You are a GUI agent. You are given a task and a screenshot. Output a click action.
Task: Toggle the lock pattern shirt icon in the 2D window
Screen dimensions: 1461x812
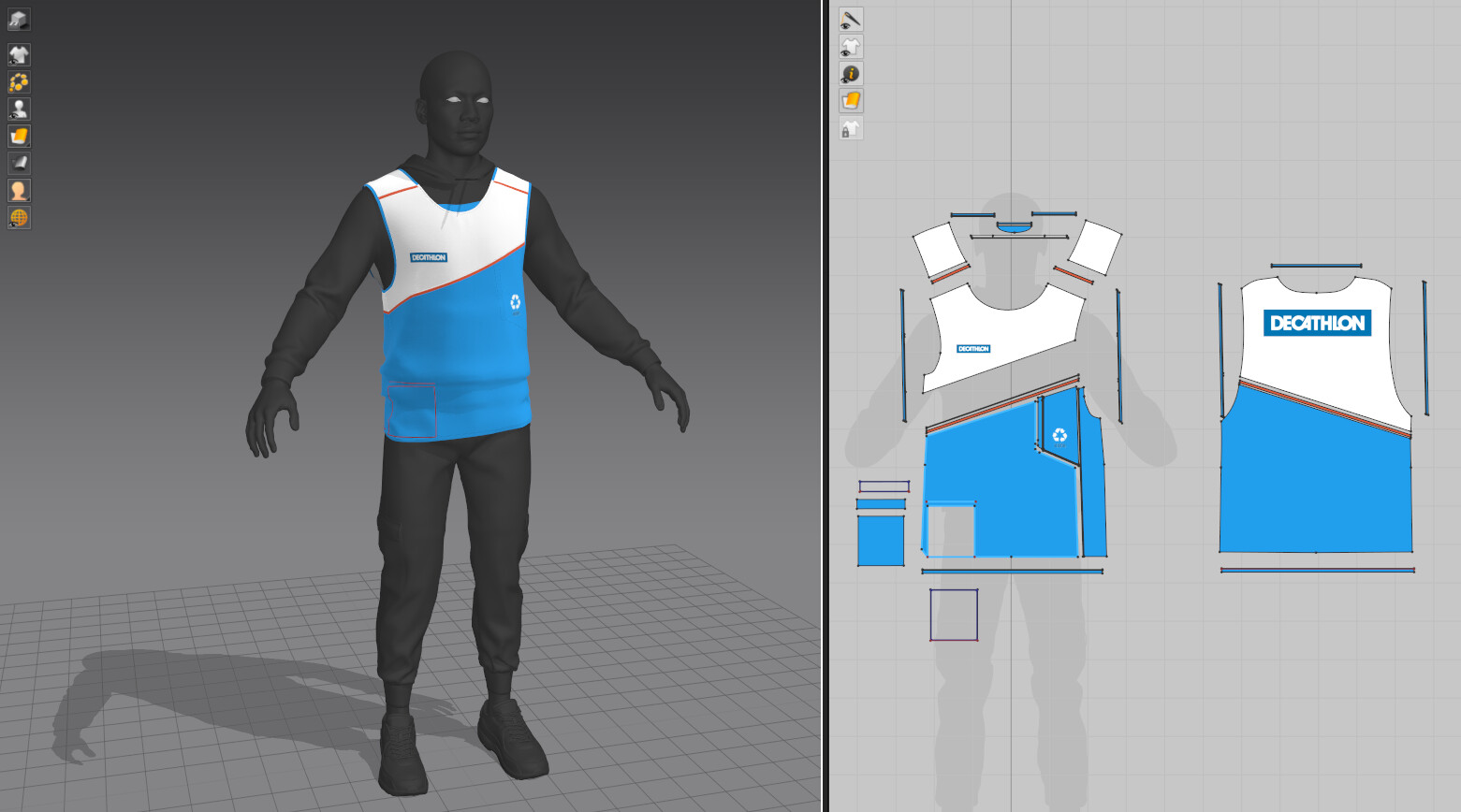(851, 128)
